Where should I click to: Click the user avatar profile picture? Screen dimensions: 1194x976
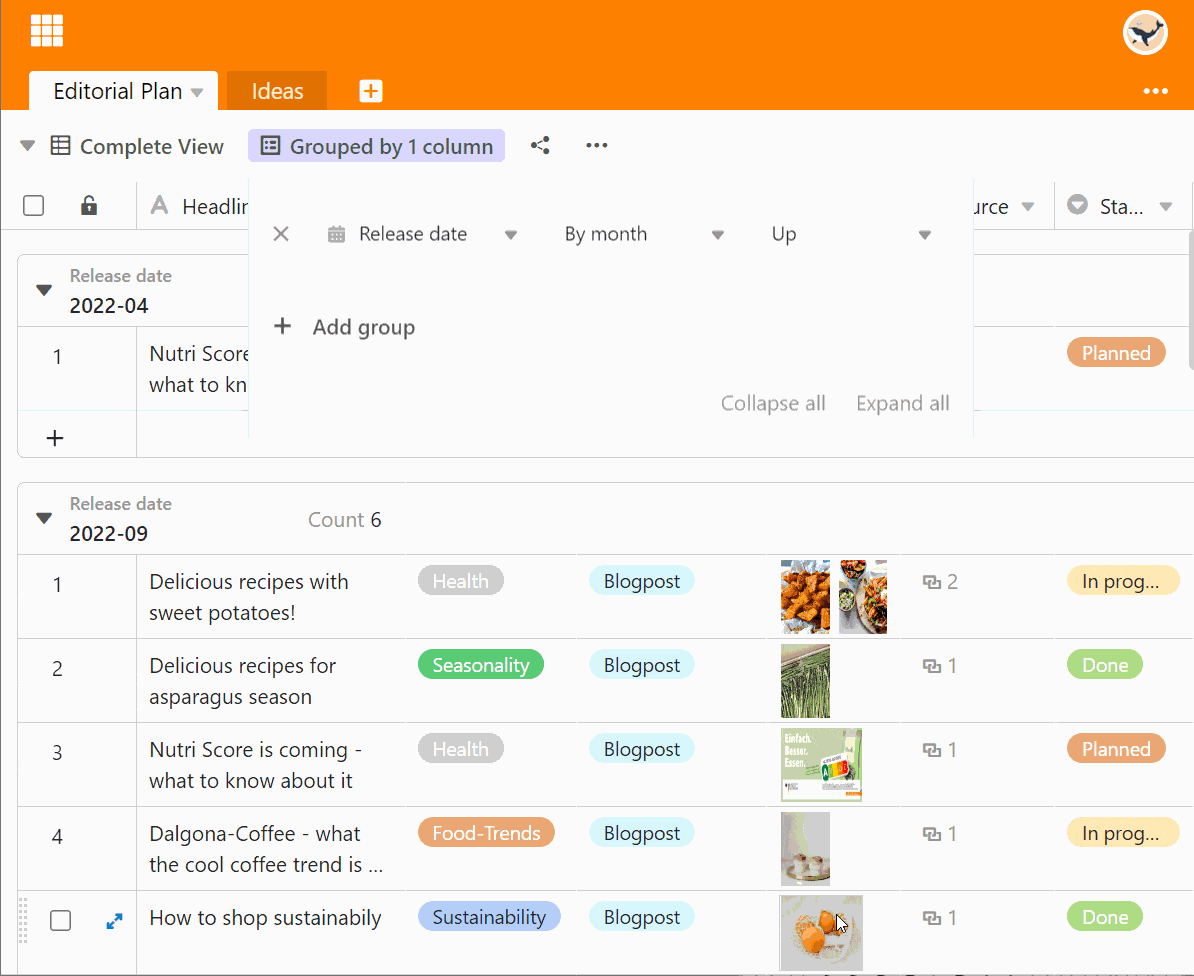pyautogui.click(x=1145, y=33)
